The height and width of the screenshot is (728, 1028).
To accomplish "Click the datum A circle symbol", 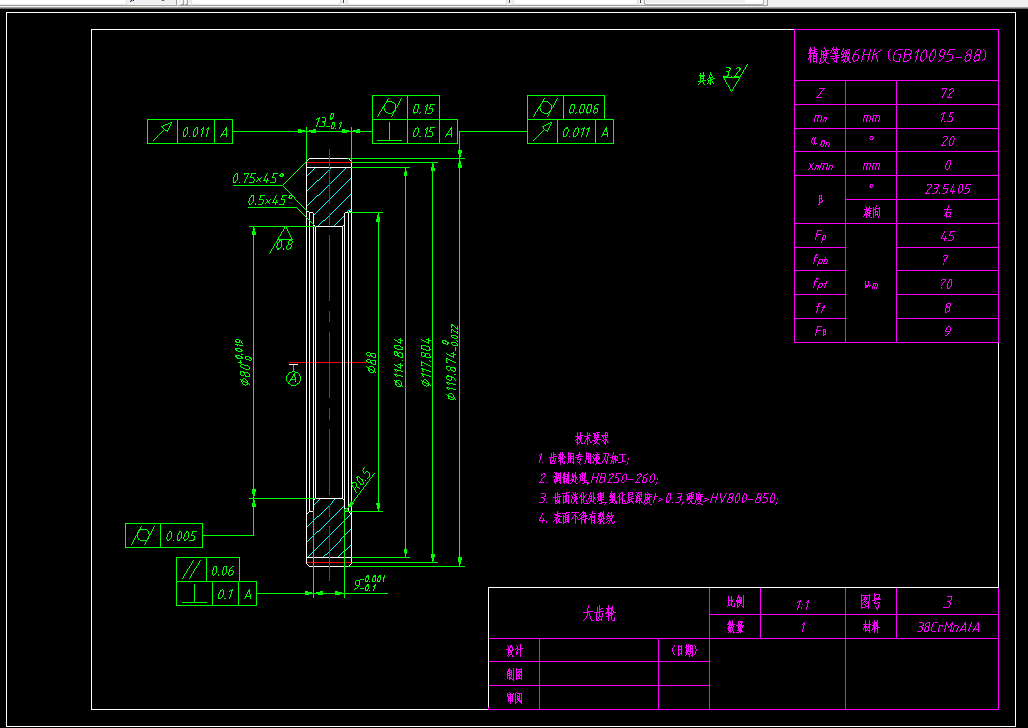I will (294, 378).
